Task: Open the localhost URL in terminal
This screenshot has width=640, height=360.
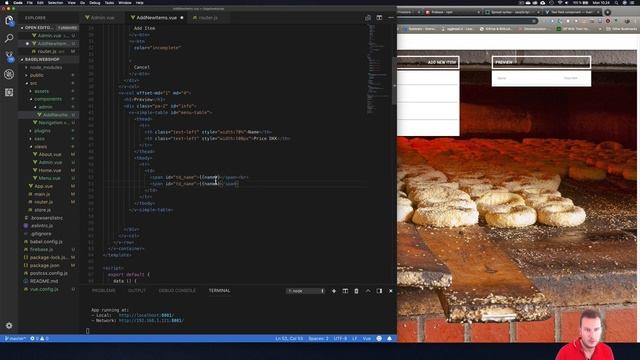Action: tap(146, 315)
